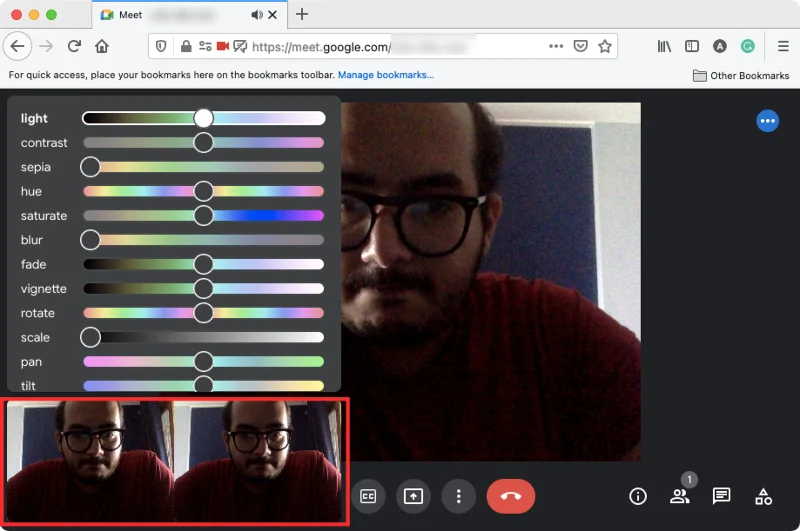Bookmark this page with the star icon

605,46
